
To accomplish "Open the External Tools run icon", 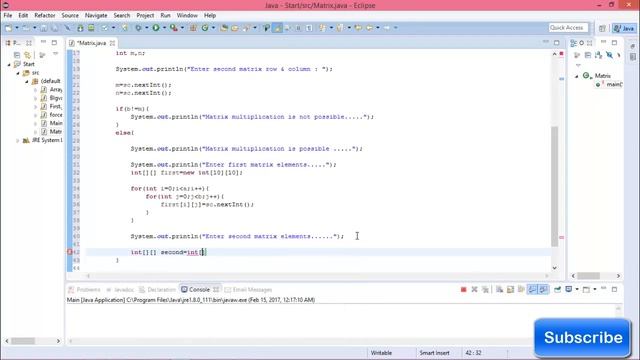I will [x=174, y=28].
